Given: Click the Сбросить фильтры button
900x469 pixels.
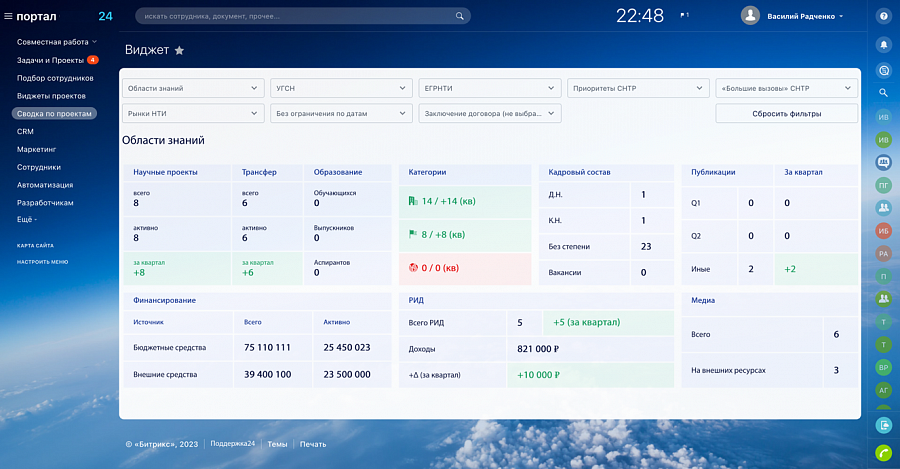Looking at the screenshot, I should pyautogui.click(x=786, y=114).
